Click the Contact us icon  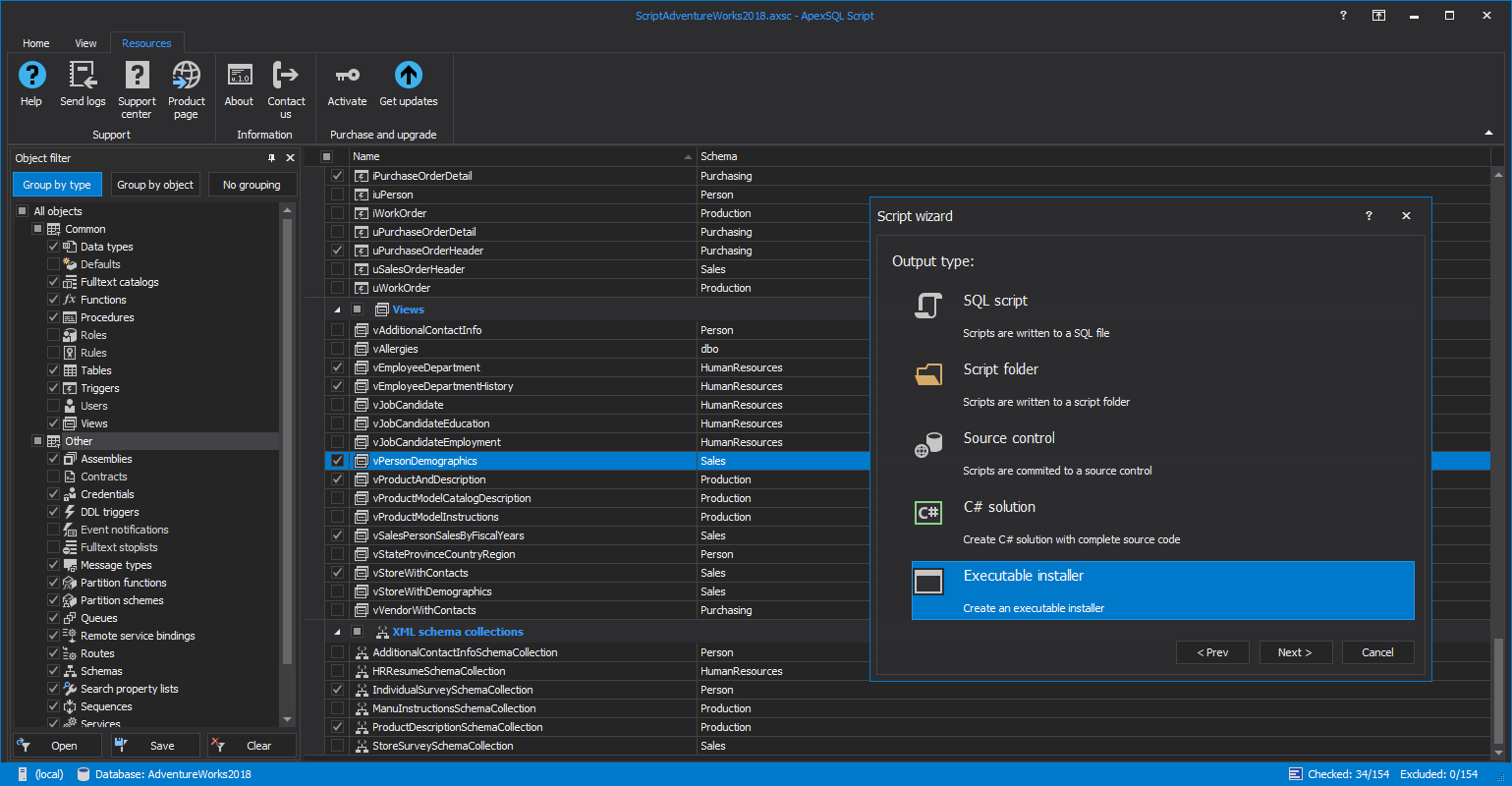pyautogui.click(x=286, y=75)
